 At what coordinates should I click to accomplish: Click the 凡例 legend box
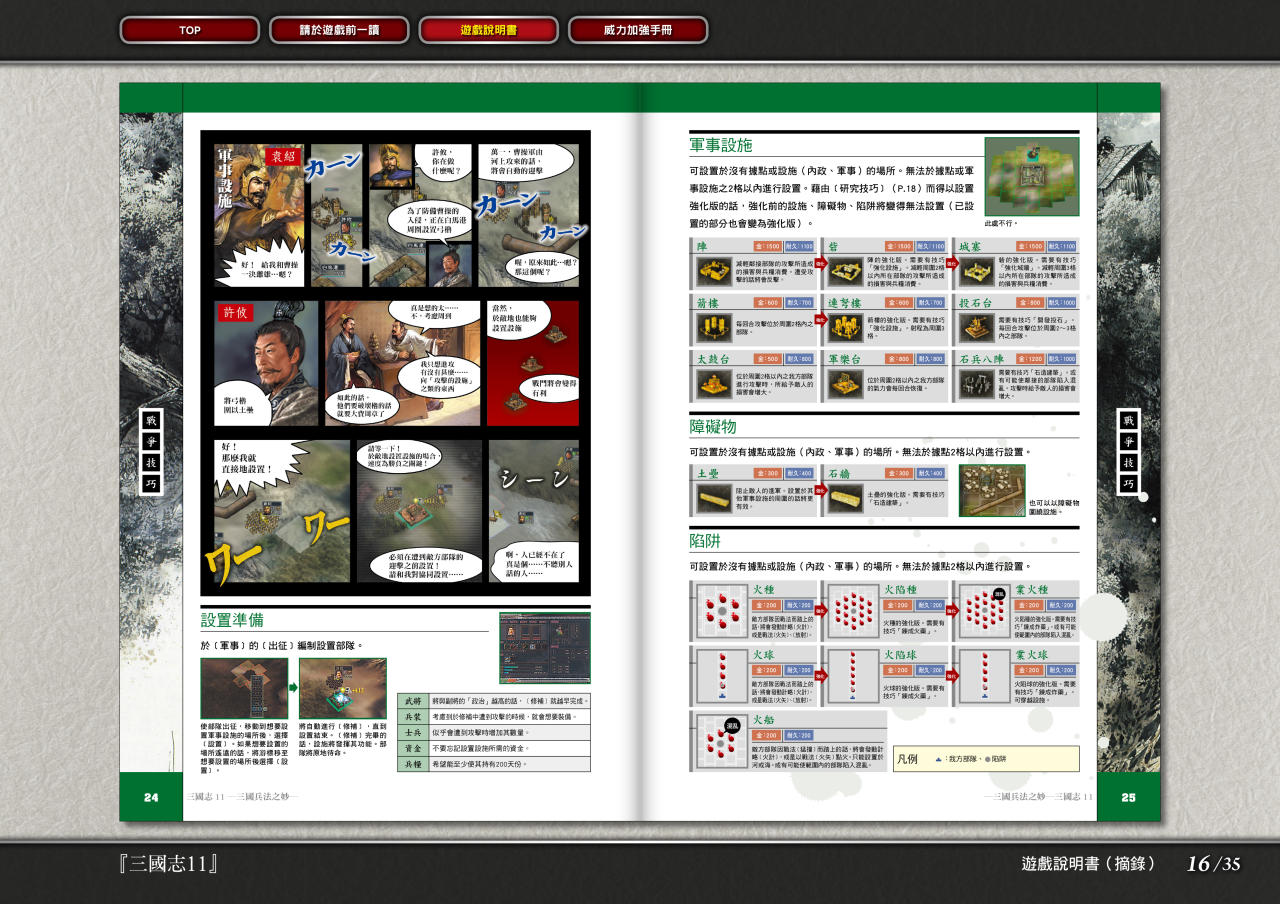click(986, 759)
